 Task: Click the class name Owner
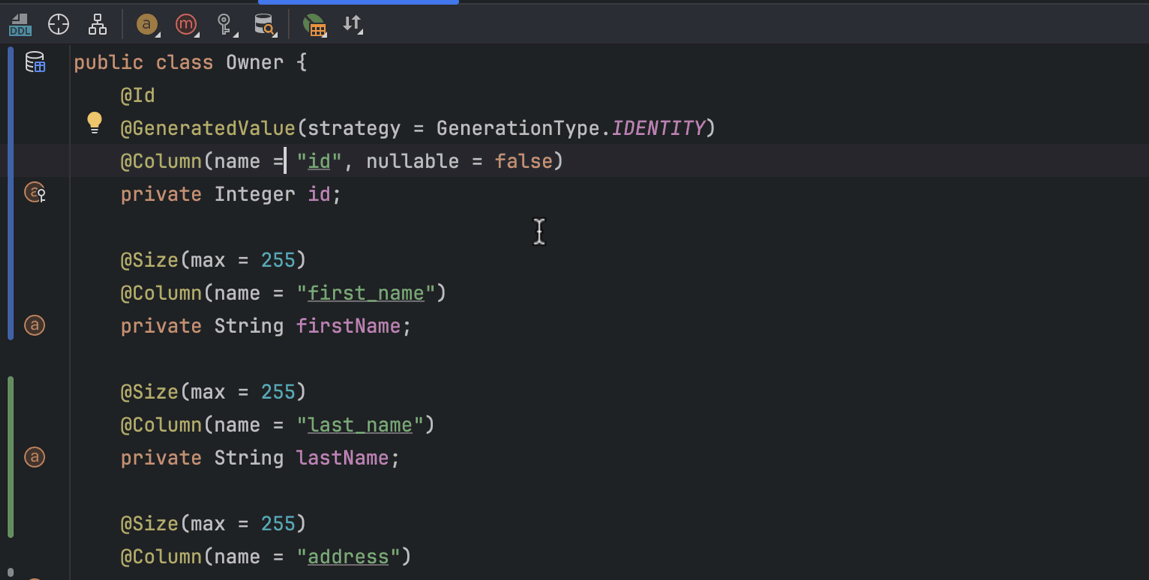coord(254,62)
